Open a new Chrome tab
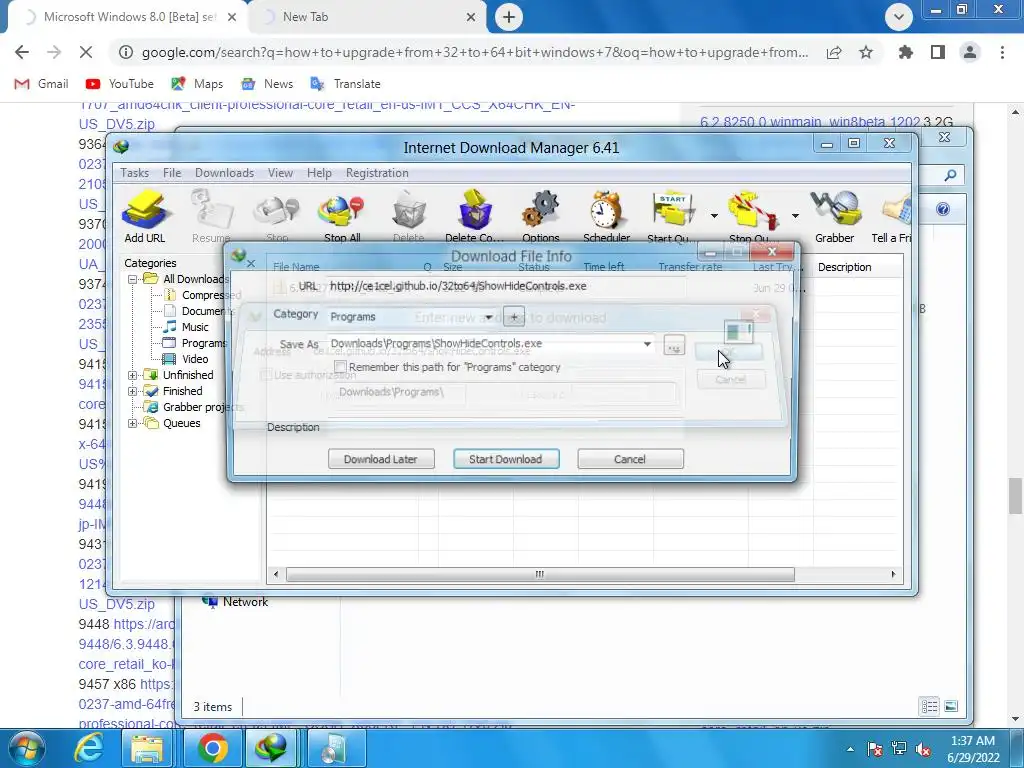Viewport: 1024px width, 768px height. coord(509,17)
